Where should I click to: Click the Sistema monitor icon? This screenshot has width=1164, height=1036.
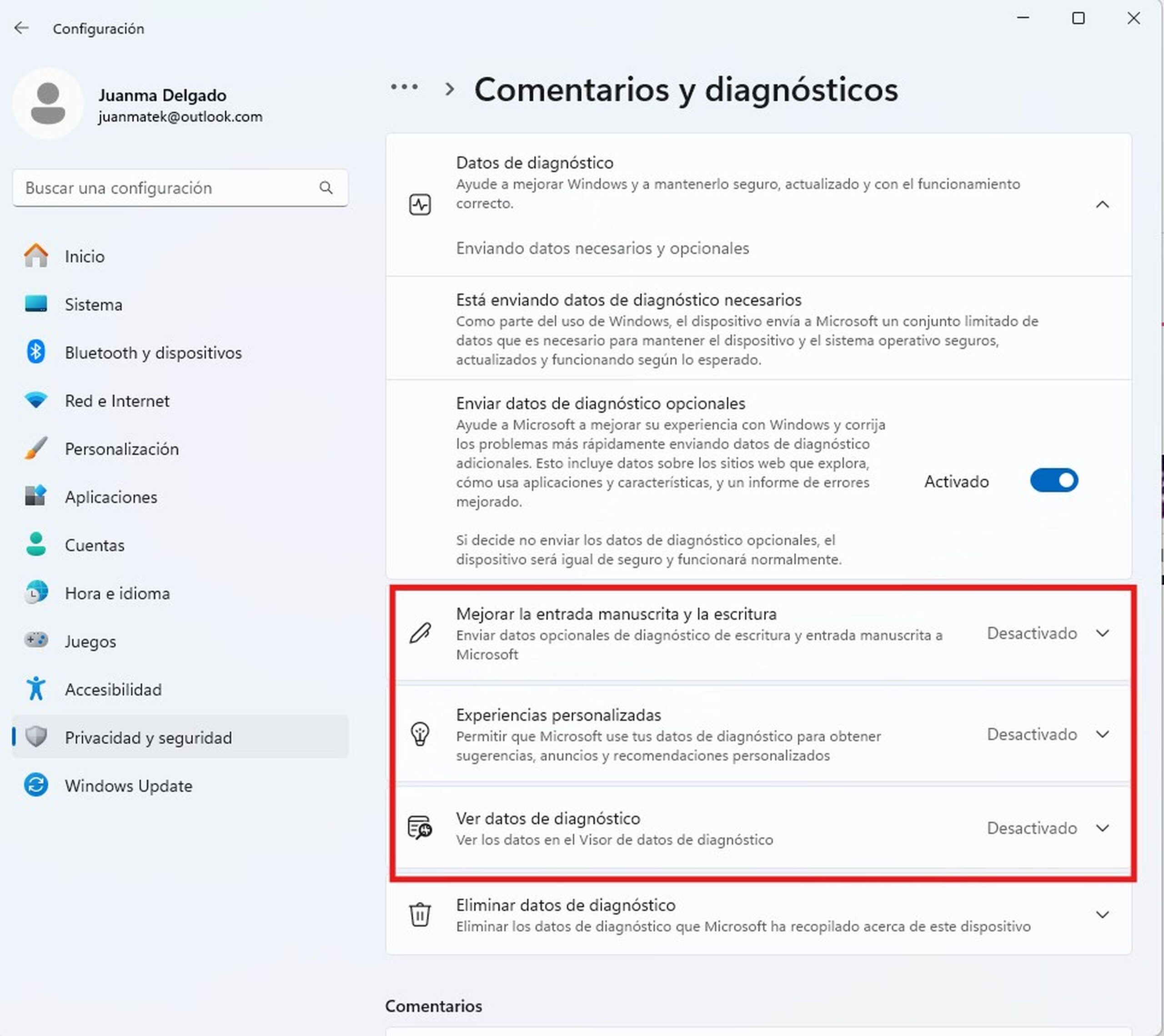pyautogui.click(x=36, y=304)
